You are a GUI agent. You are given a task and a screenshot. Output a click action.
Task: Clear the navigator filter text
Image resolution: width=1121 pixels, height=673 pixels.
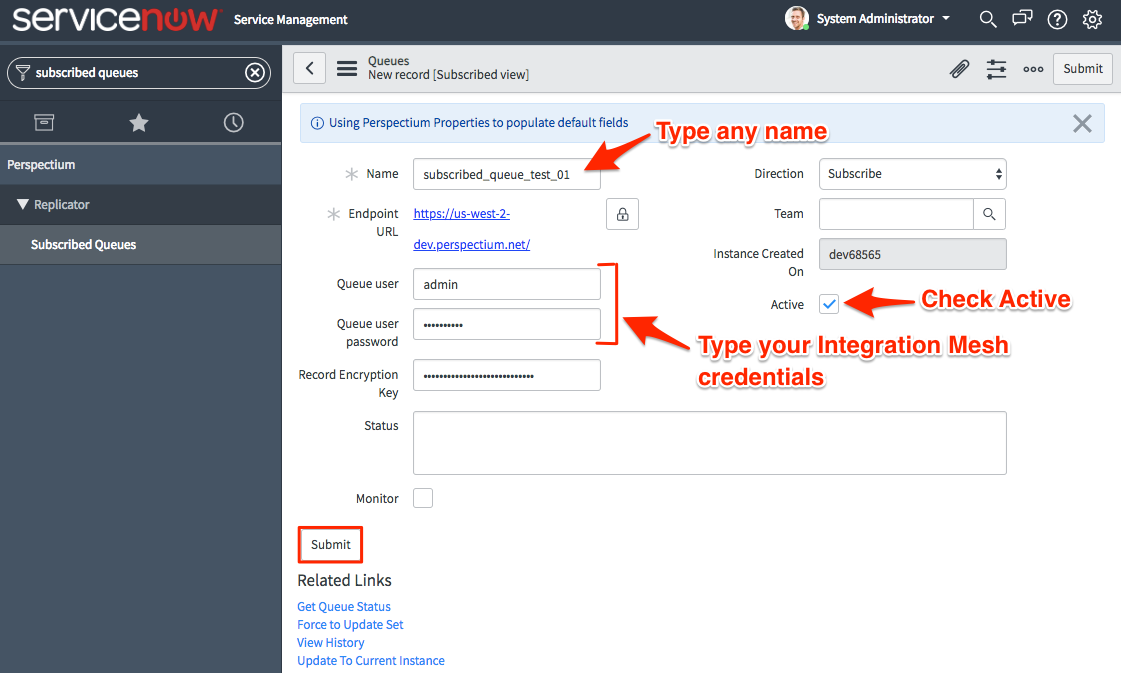[x=255, y=72]
